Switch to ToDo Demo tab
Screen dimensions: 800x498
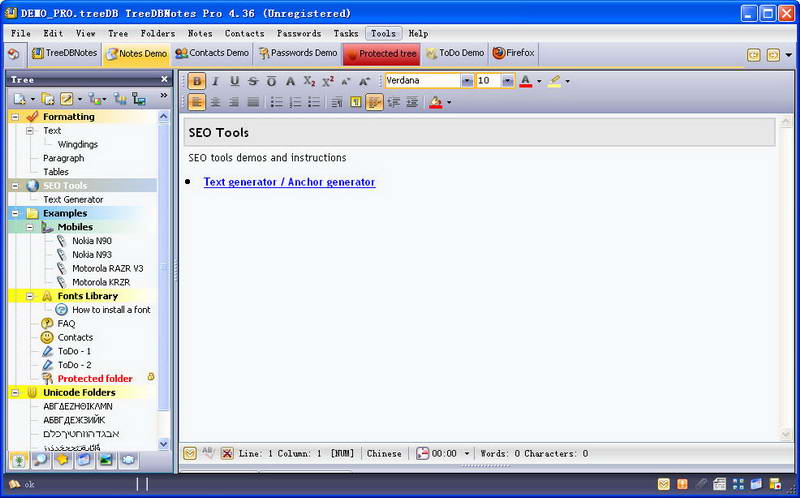click(455, 53)
